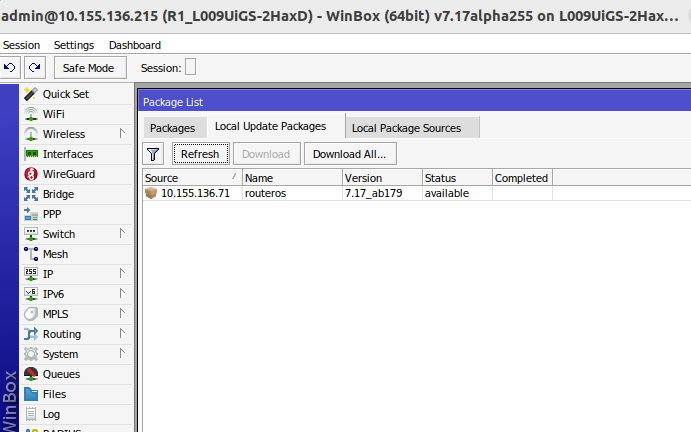Click the Queues sidebar icon
Image resolution: width=691 pixels, height=432 pixels.
(x=31, y=374)
